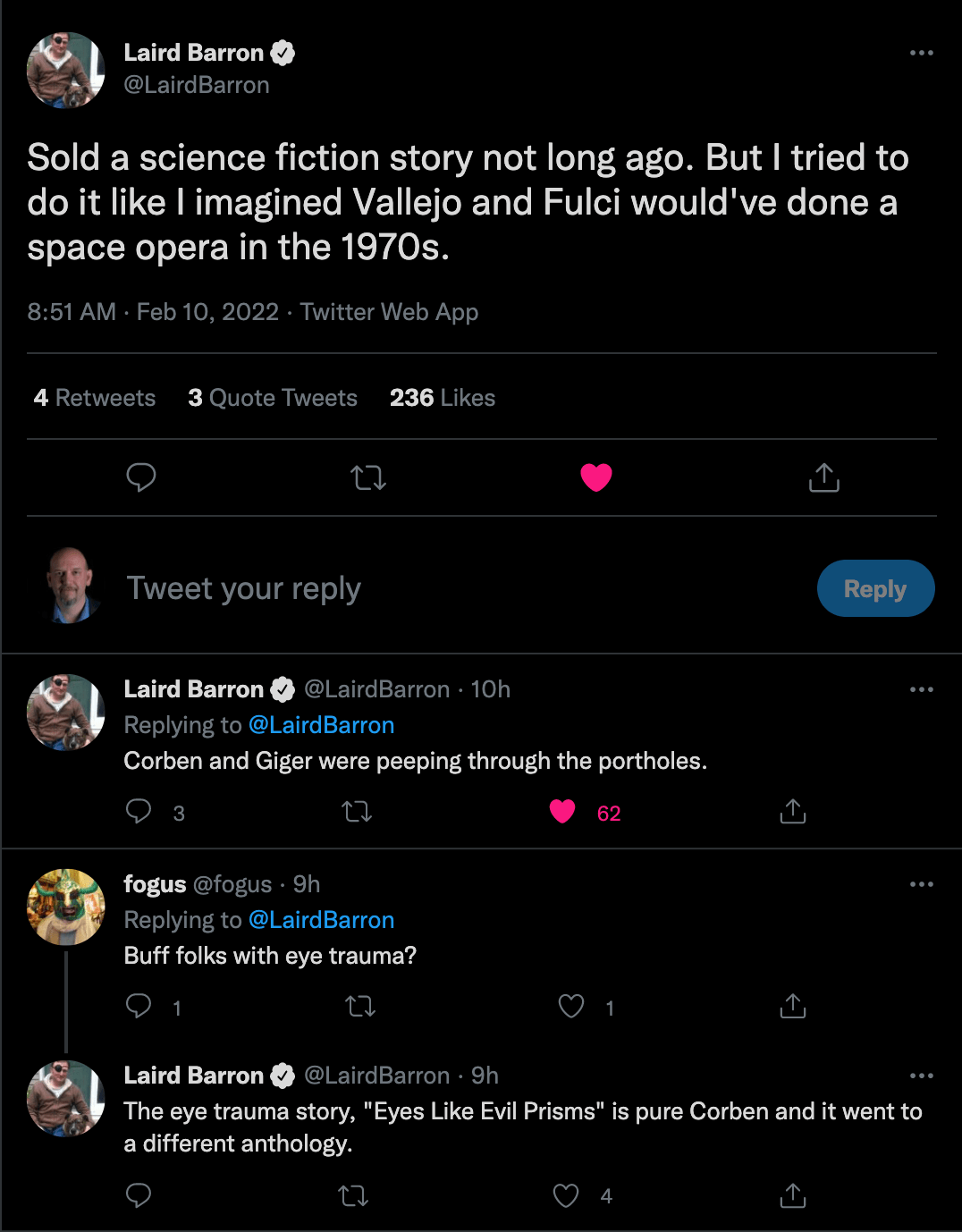The width and height of the screenshot is (962, 1232).
Task: Expand options for the portholes reply
Action: [921, 688]
